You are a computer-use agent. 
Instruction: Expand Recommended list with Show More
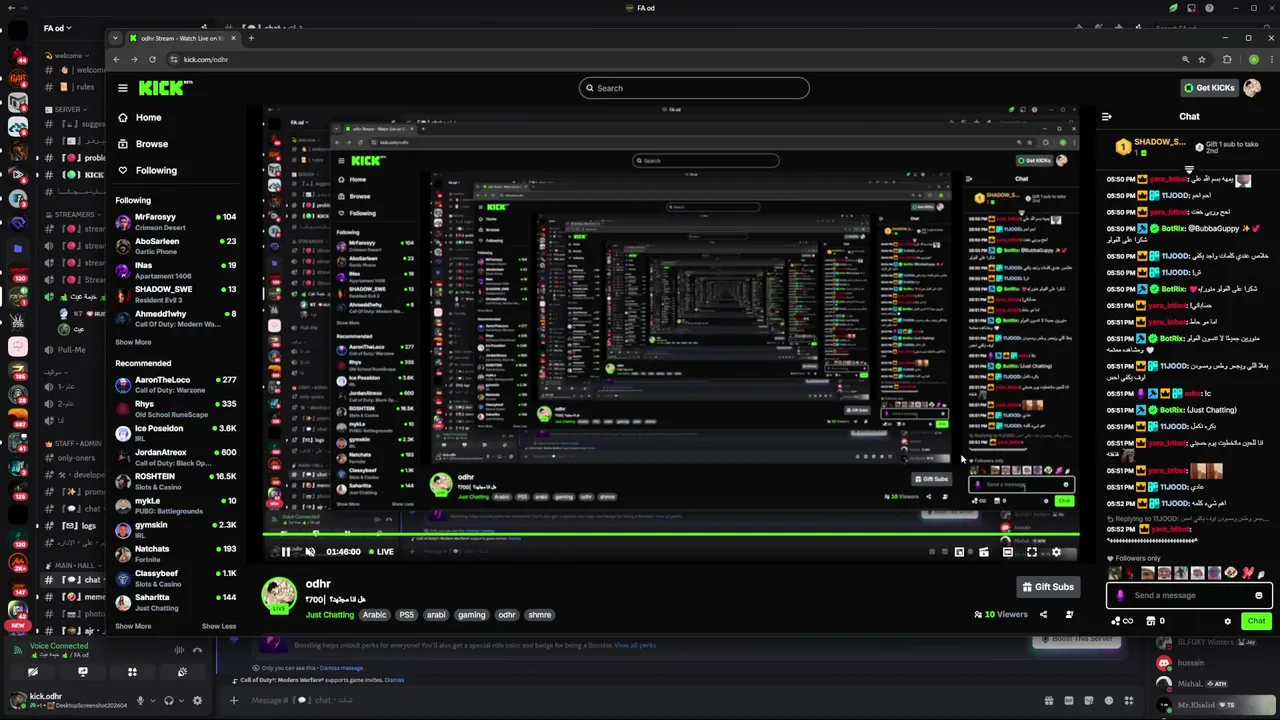pos(133,626)
